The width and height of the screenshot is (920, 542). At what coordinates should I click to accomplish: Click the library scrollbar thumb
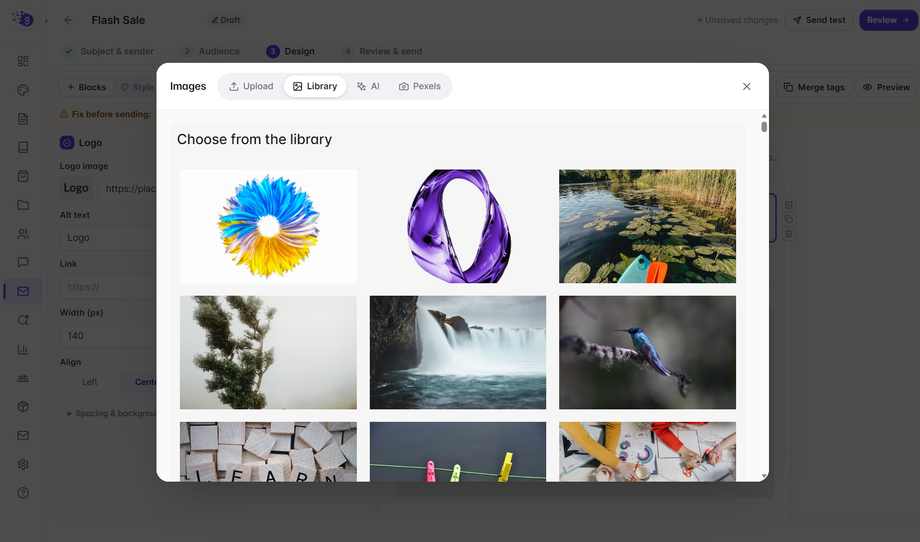764,127
